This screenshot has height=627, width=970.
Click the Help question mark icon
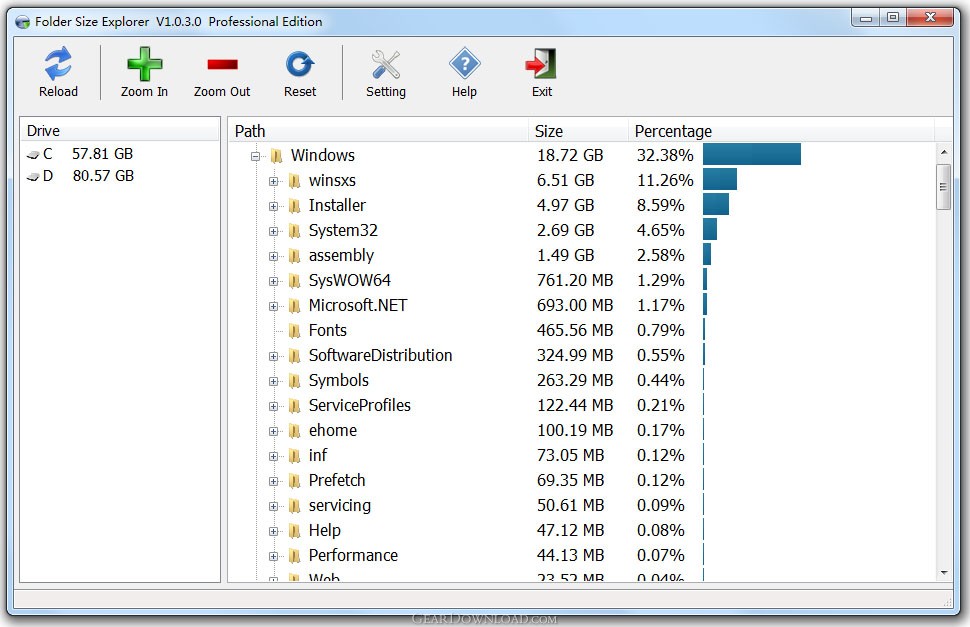[x=463, y=63]
